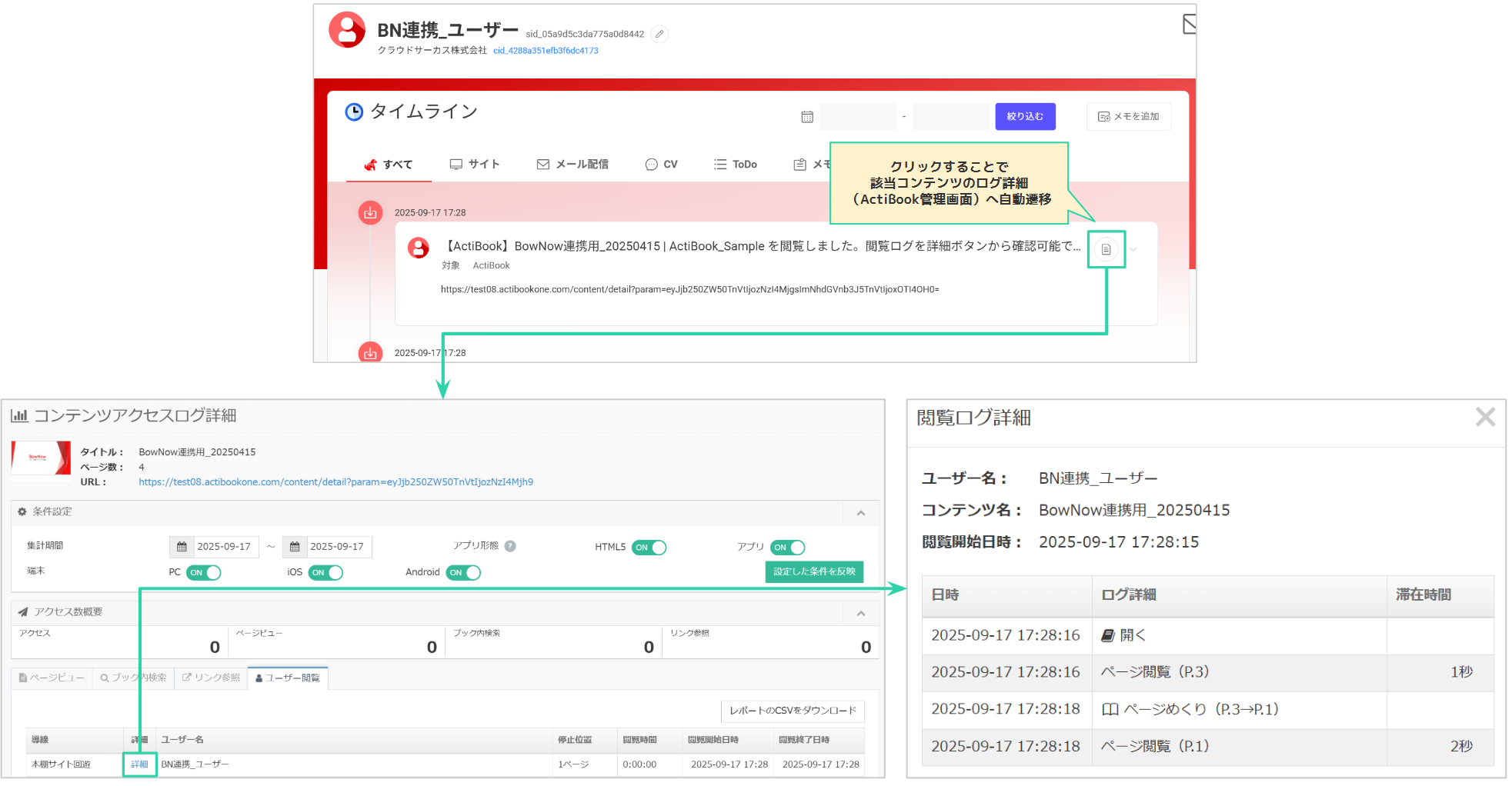Click the mail icon at top right

click(1189, 25)
